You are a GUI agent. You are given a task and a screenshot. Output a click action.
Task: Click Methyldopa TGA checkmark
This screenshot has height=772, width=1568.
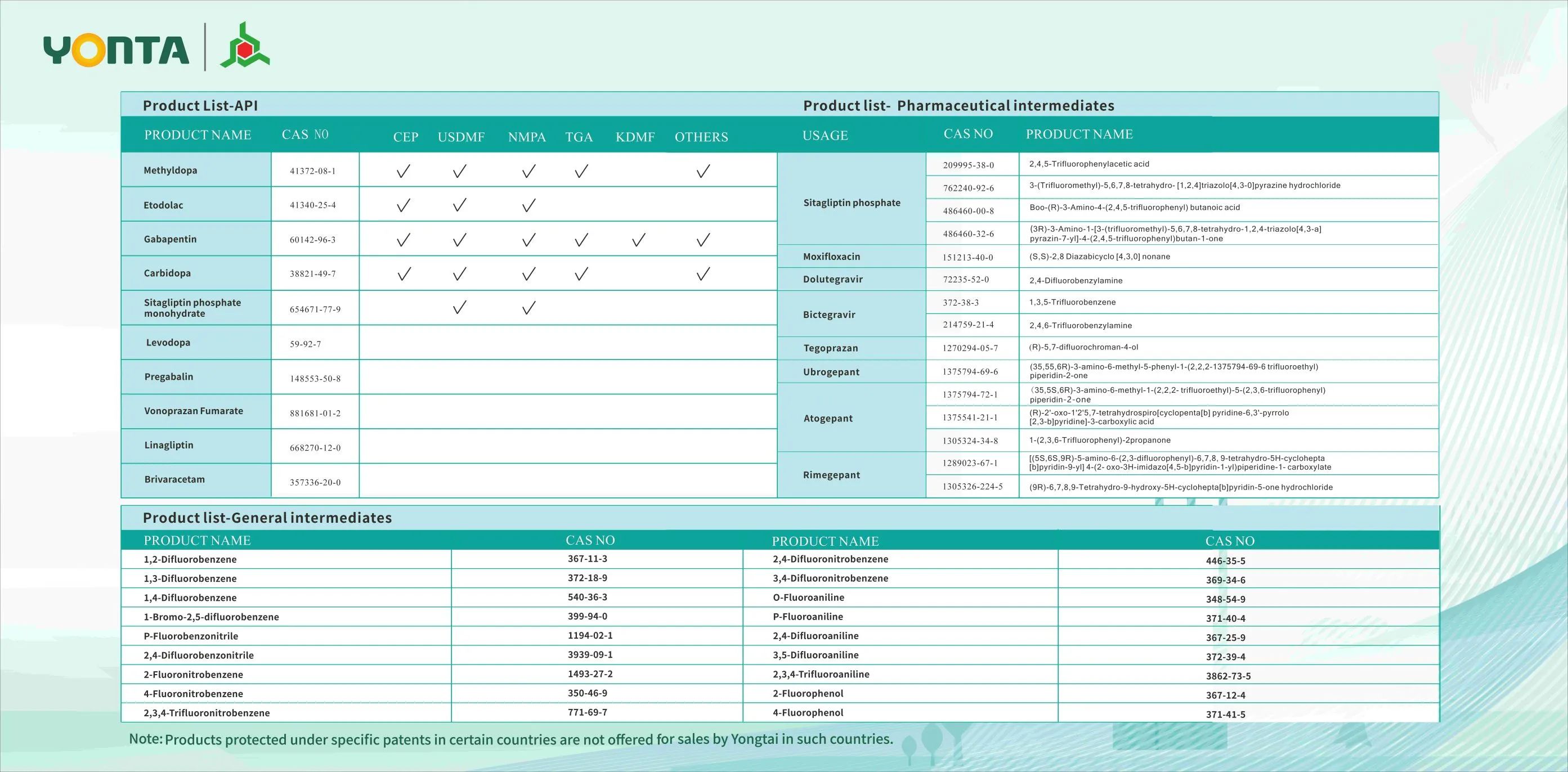tap(581, 171)
